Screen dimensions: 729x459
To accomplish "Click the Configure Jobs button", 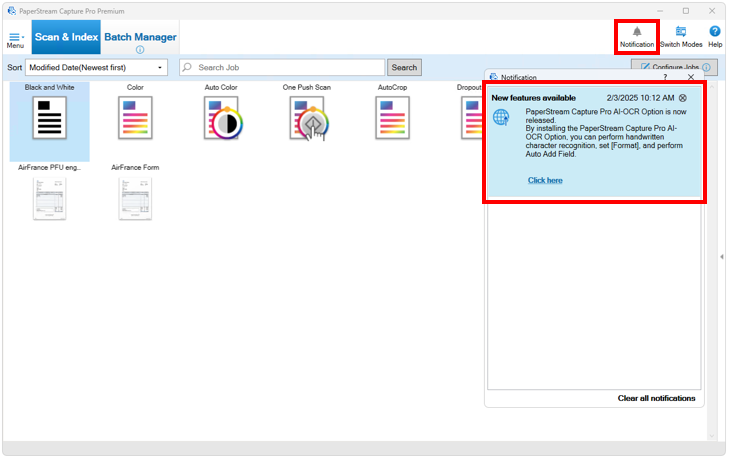I will [674, 67].
